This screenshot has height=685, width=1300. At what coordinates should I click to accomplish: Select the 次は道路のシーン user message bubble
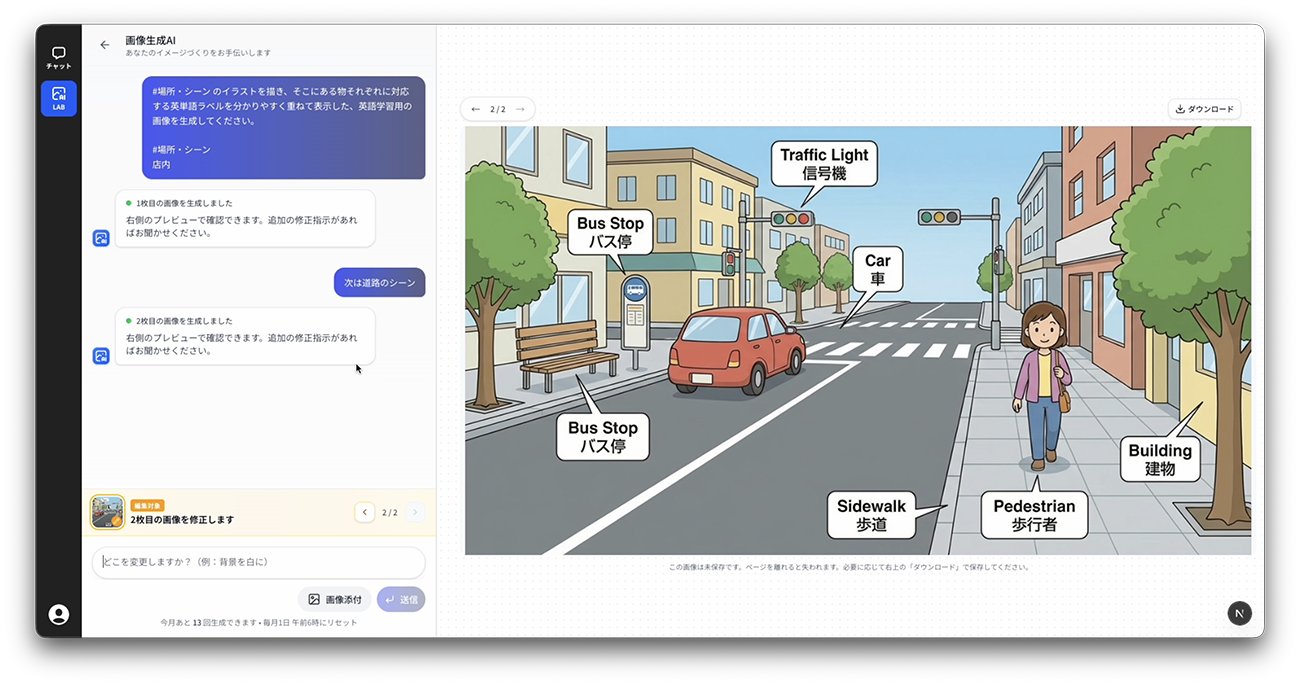pos(379,283)
